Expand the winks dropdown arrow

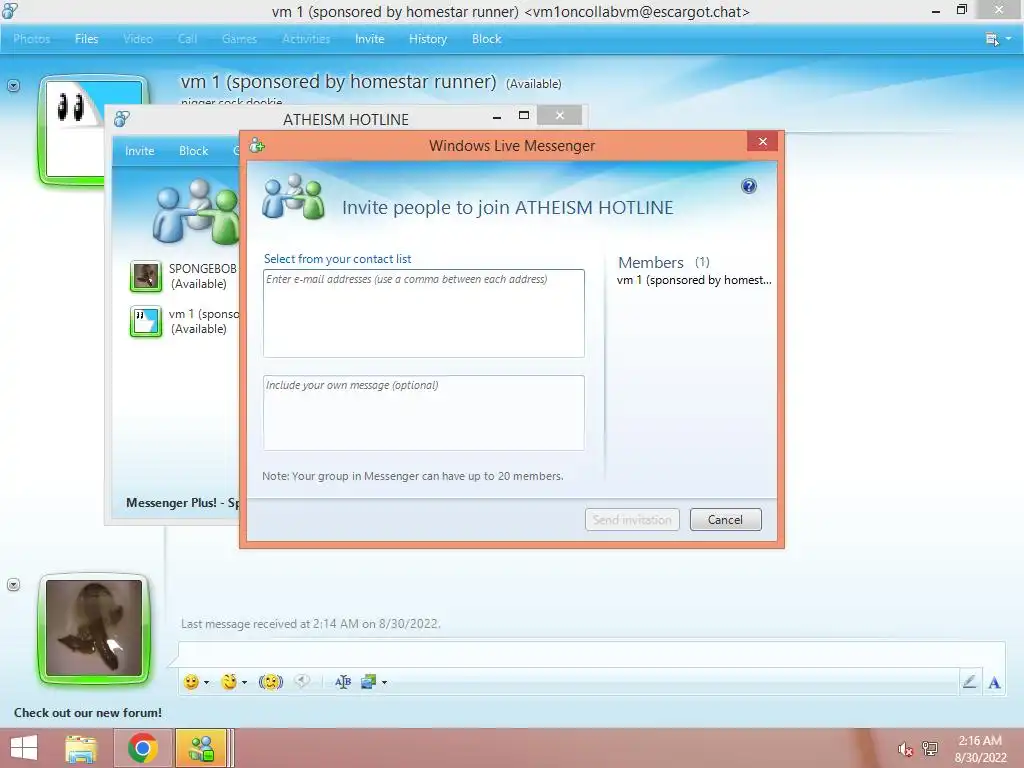click(244, 682)
